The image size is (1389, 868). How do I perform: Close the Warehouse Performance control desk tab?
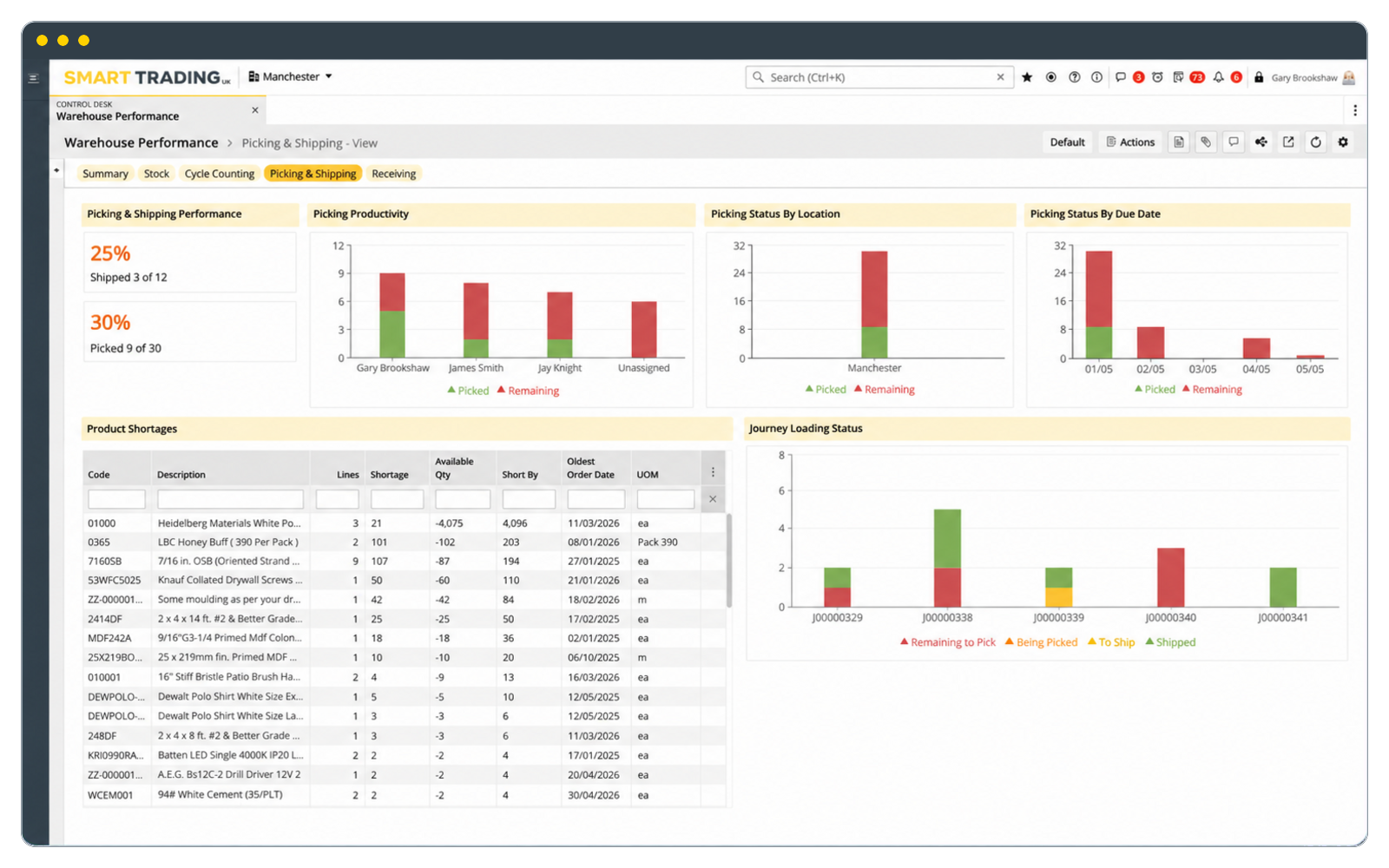255,110
